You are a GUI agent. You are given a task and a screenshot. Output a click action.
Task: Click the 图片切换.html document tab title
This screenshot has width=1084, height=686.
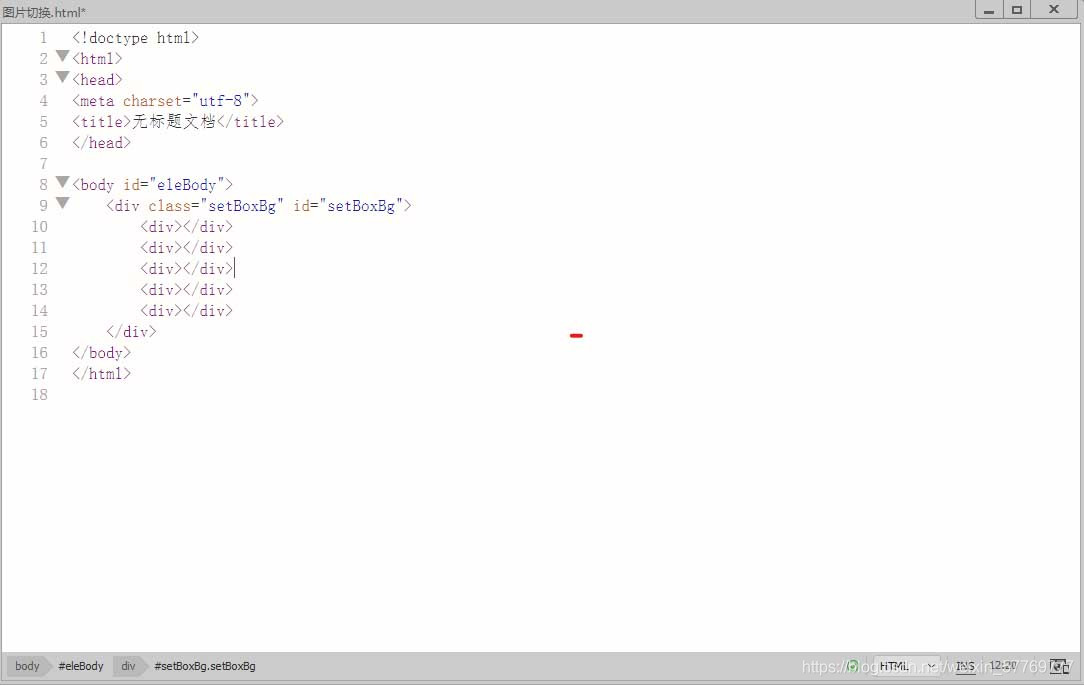[x=44, y=12]
